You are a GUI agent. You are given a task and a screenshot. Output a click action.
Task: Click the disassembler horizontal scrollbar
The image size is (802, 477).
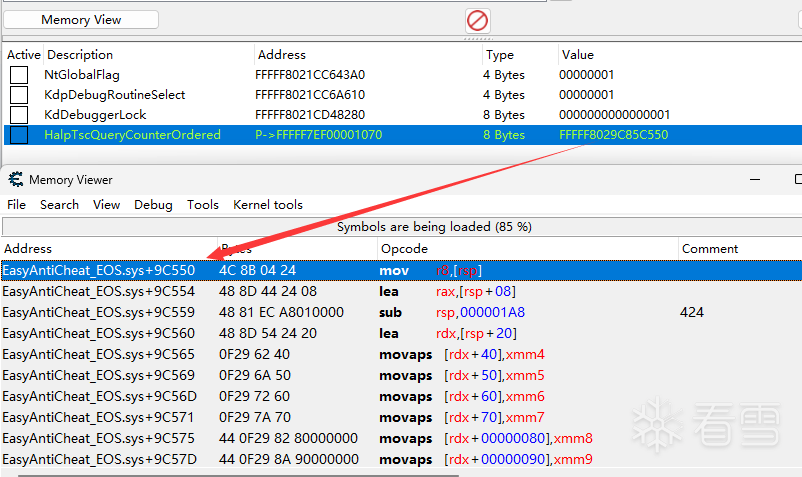tap(238, 475)
